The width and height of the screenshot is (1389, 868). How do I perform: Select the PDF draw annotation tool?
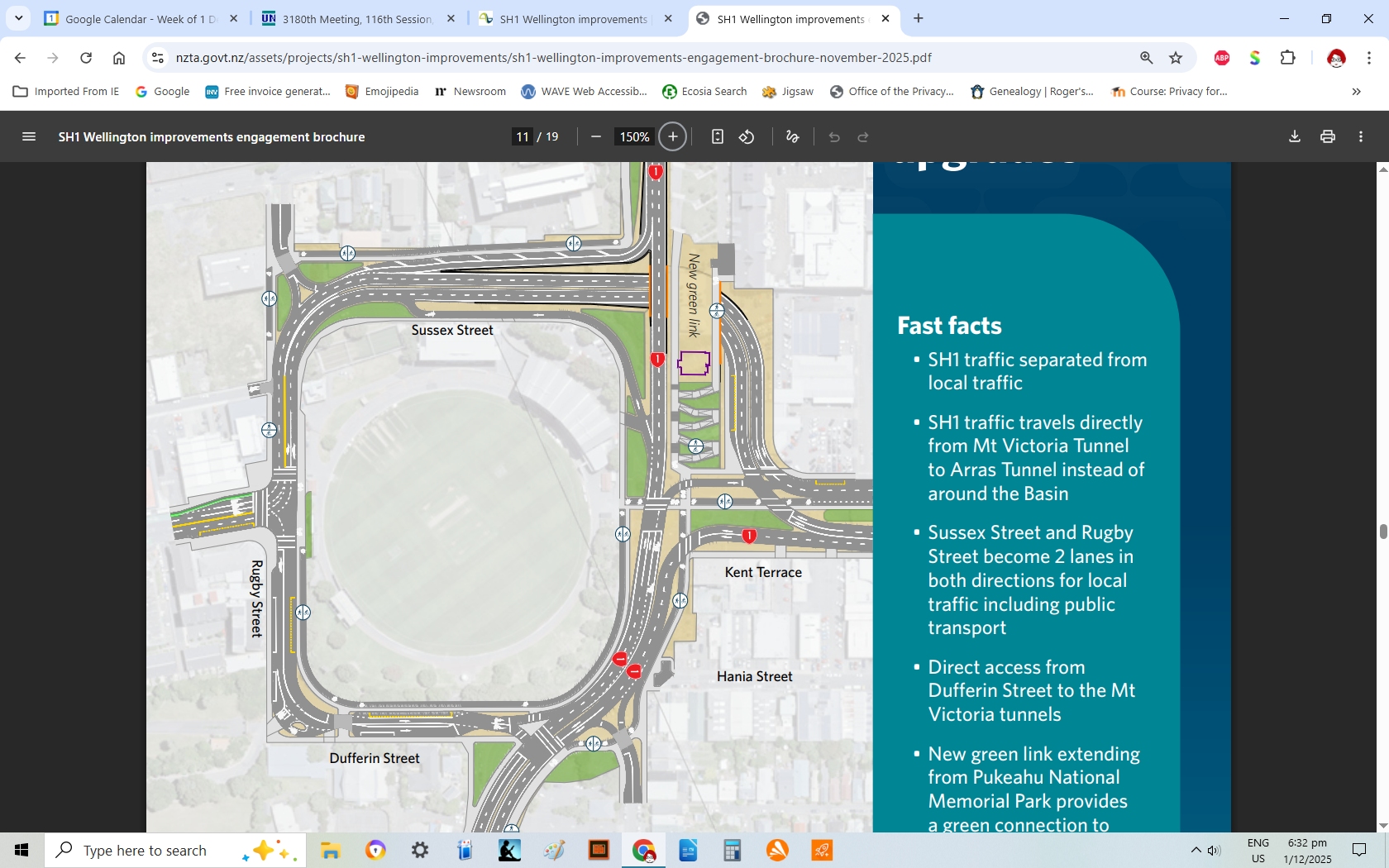[792, 137]
